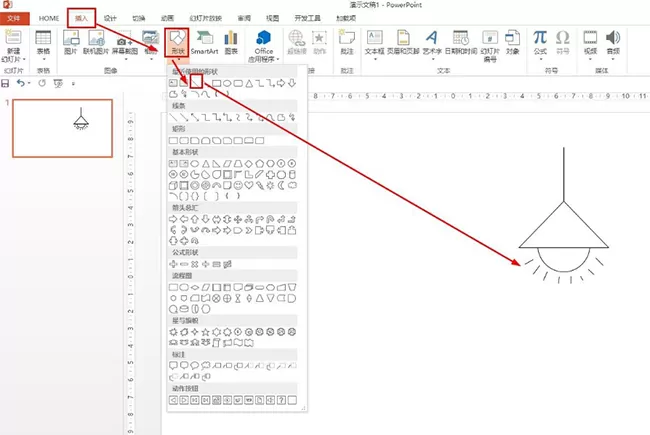Select the Isosceles Triangle in recently used shapes
This screenshot has height=435, width=650.
[x=249, y=83]
